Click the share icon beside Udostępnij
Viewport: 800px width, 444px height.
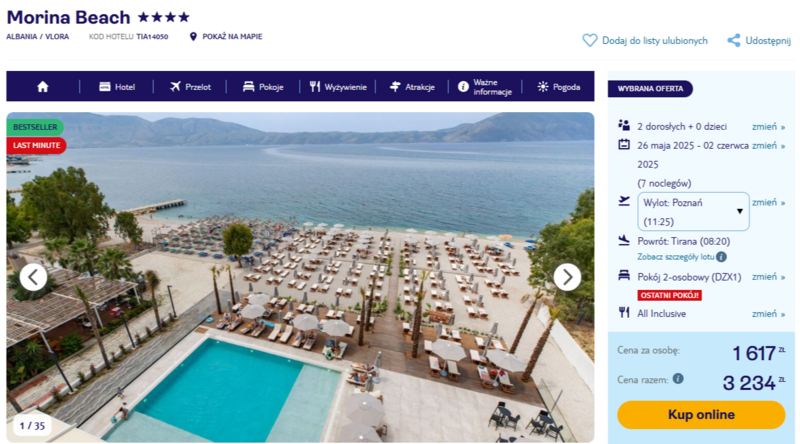(x=734, y=40)
